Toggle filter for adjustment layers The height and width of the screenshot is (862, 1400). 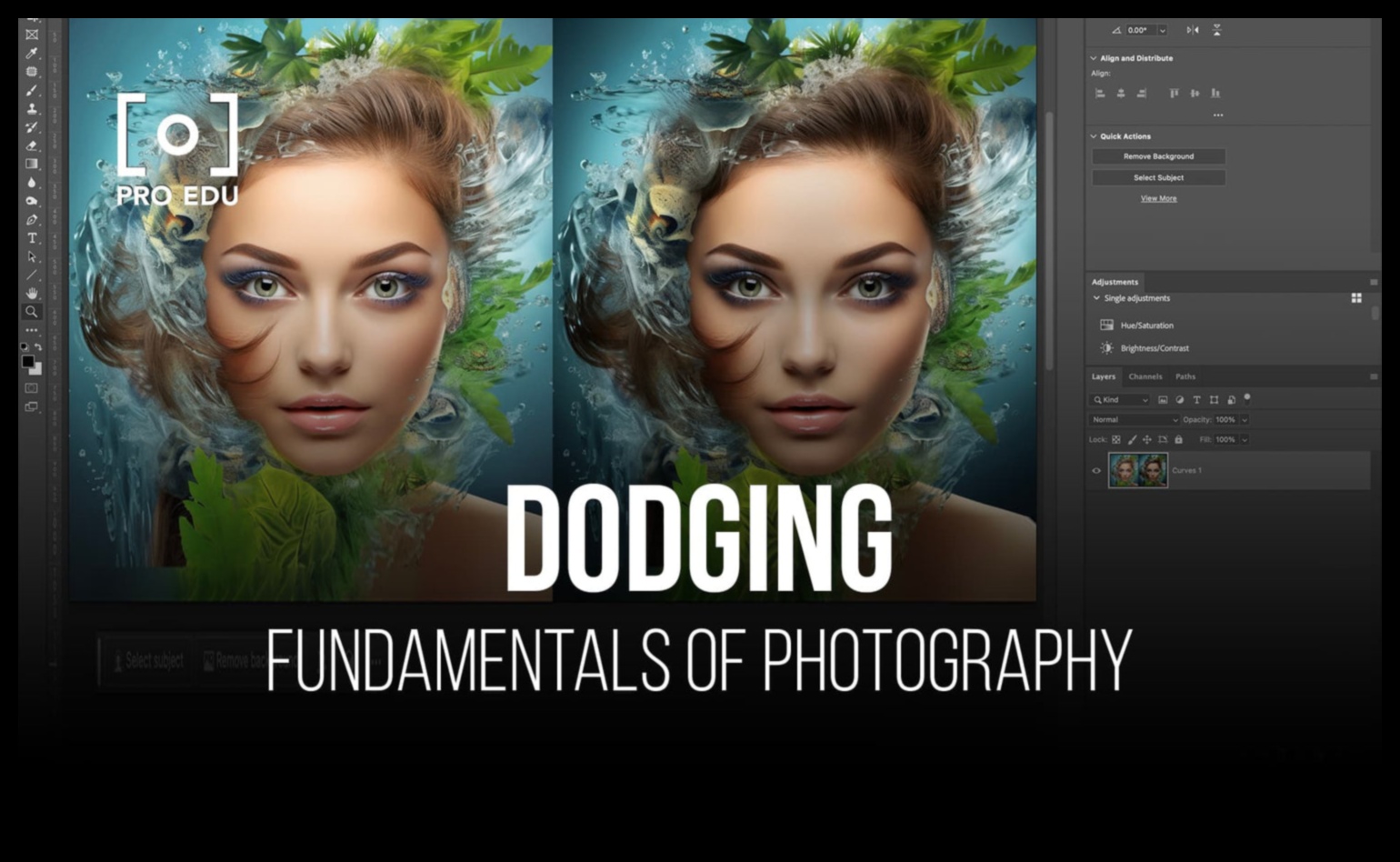(x=1180, y=400)
